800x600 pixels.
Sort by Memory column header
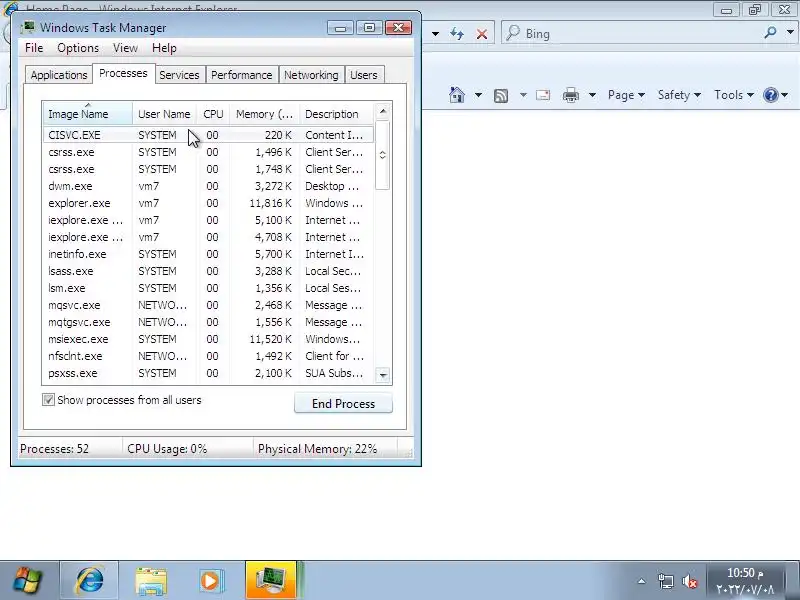[x=264, y=114]
